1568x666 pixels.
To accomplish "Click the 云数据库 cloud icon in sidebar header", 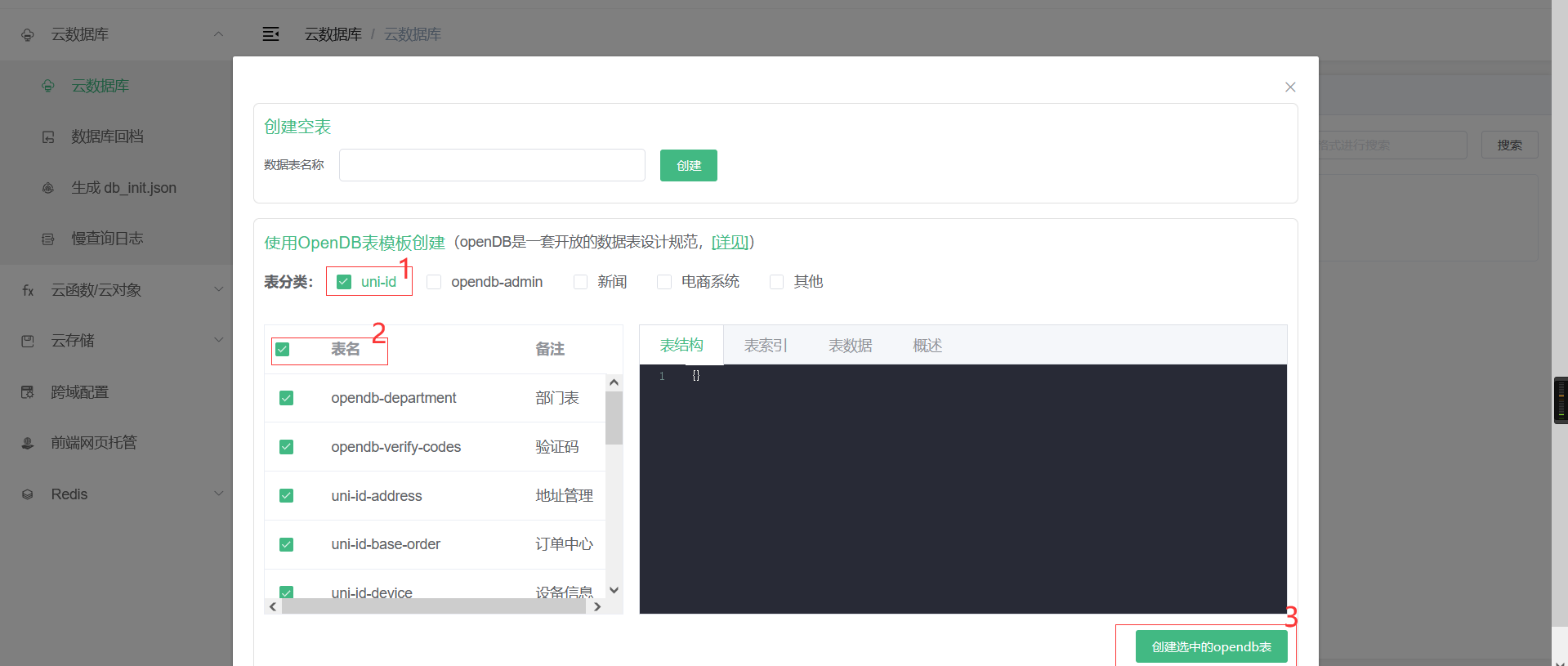I will (28, 34).
